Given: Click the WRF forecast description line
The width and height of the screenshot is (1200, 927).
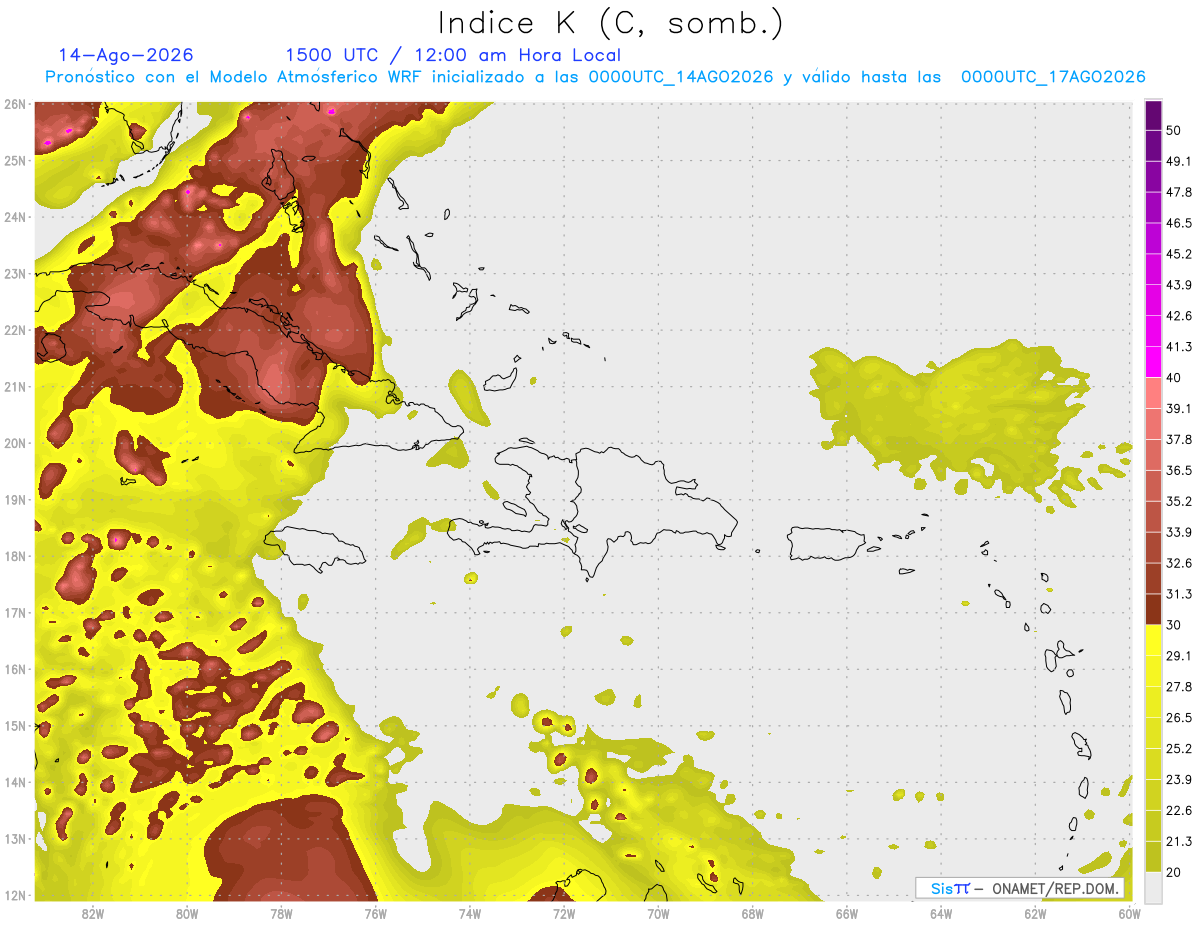Looking at the screenshot, I should [595, 77].
